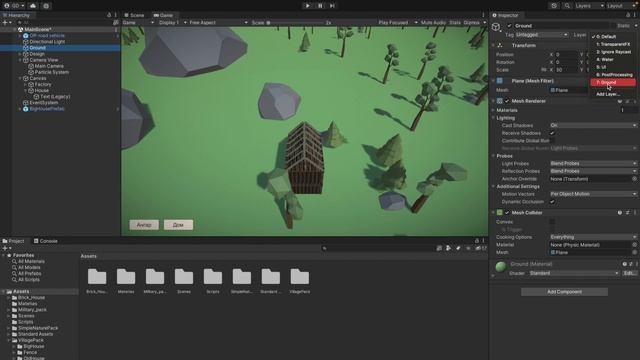Click the Pause button in the toolbar

click(x=320, y=6)
